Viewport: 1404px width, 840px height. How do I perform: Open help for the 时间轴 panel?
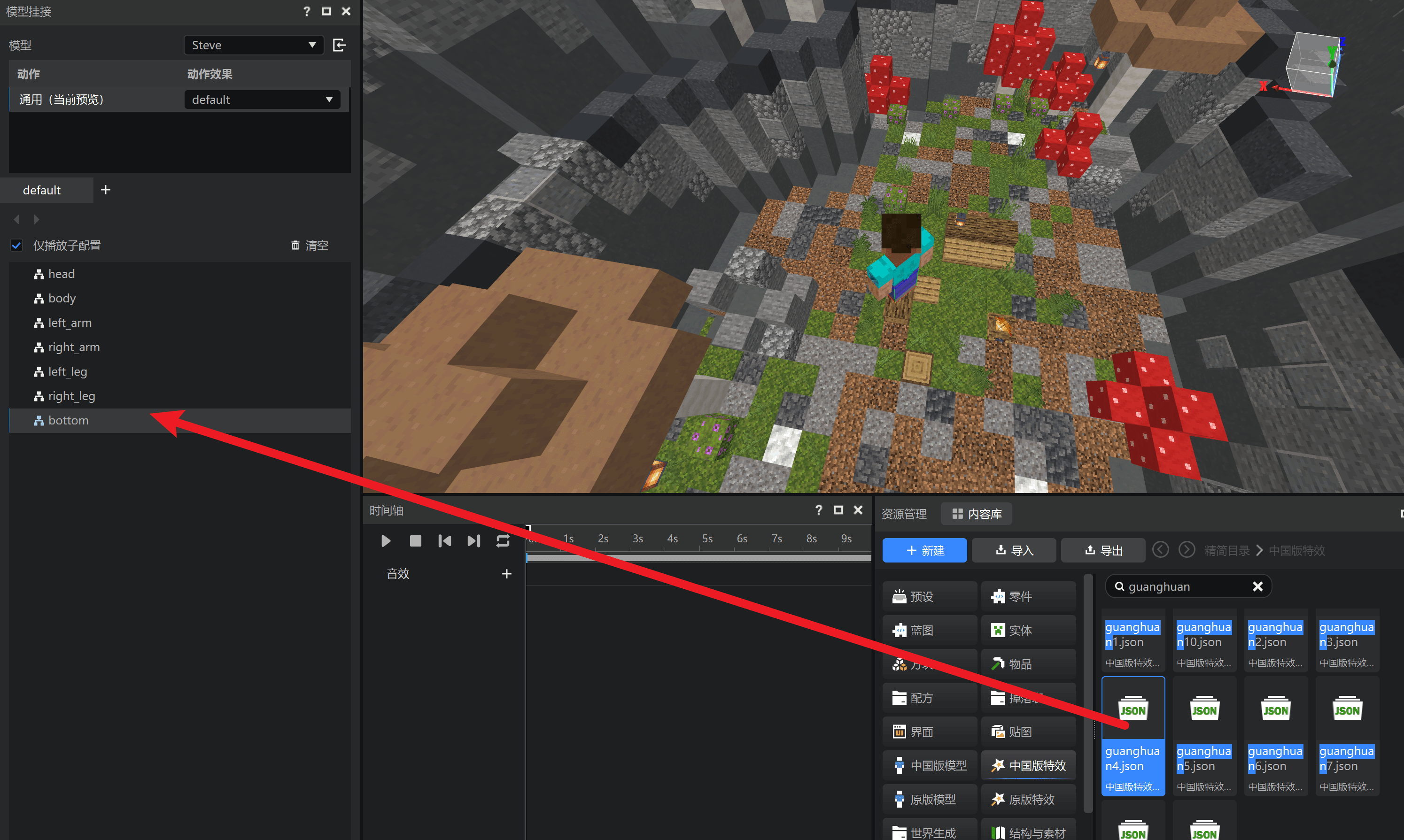click(819, 510)
